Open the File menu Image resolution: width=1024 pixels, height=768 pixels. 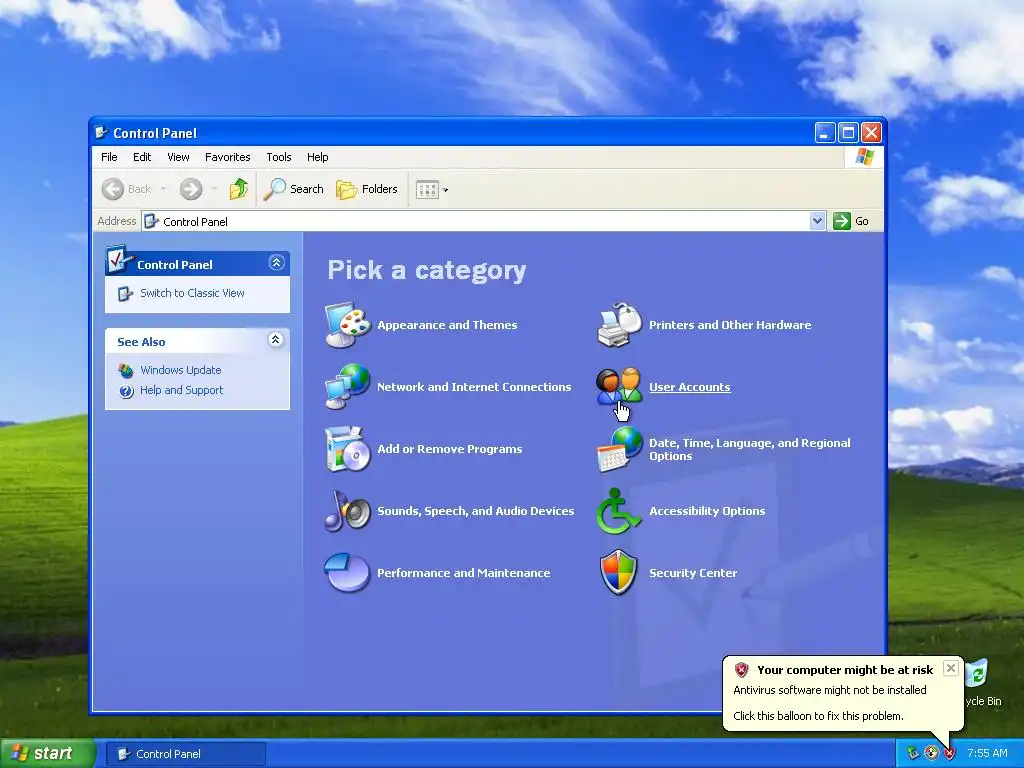point(109,157)
